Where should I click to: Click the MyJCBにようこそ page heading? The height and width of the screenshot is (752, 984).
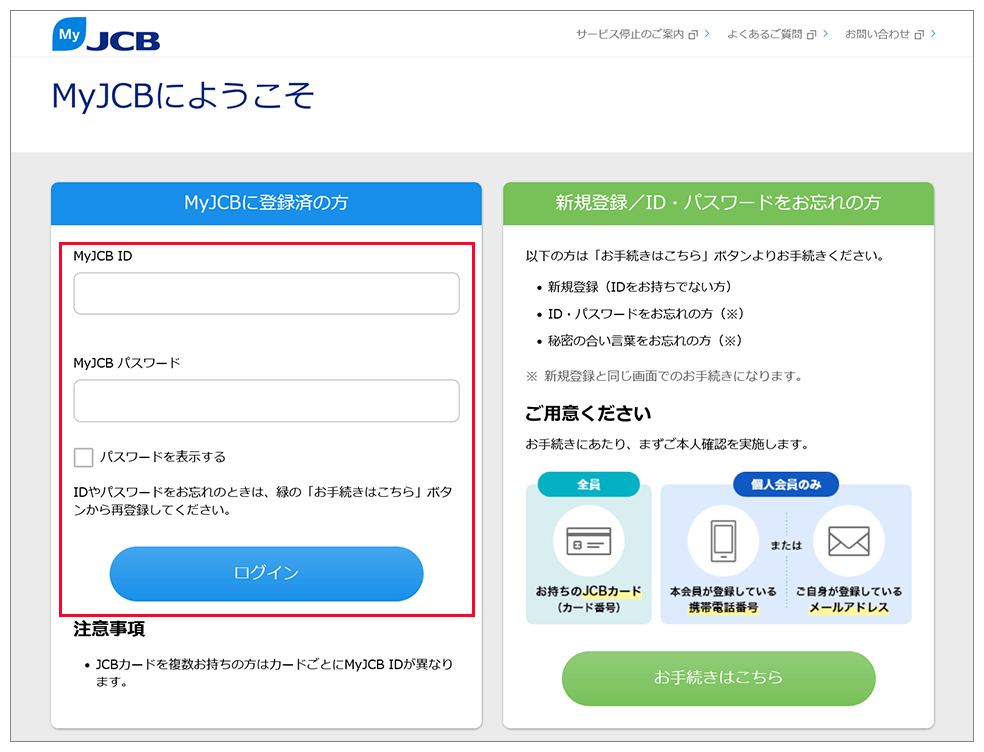[183, 96]
